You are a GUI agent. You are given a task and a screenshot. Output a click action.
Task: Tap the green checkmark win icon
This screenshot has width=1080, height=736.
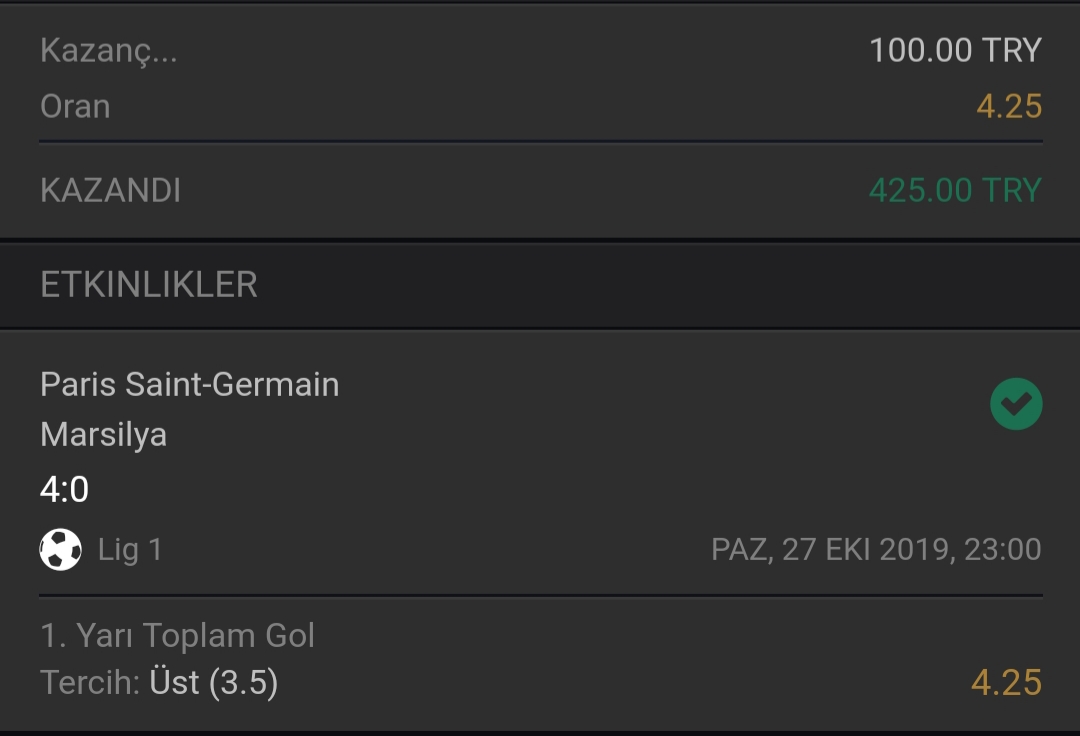(x=1016, y=404)
